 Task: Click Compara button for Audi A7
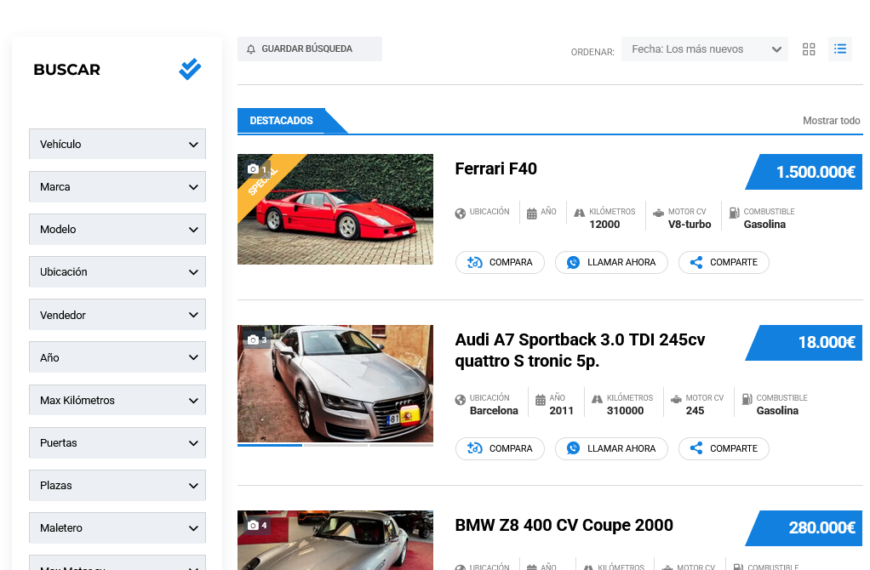[500, 448]
